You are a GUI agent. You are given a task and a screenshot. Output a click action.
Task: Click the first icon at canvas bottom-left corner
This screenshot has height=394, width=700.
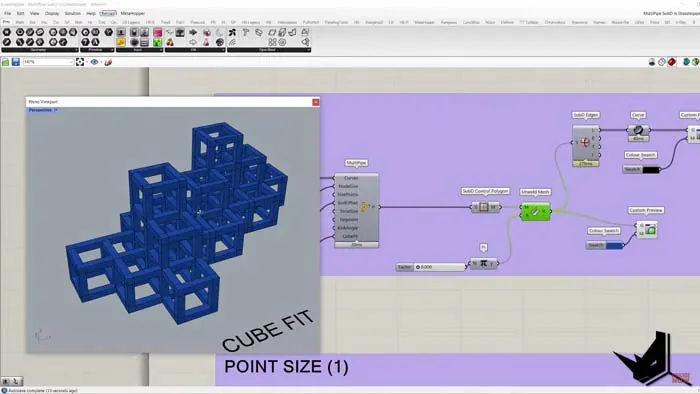coord(6,382)
